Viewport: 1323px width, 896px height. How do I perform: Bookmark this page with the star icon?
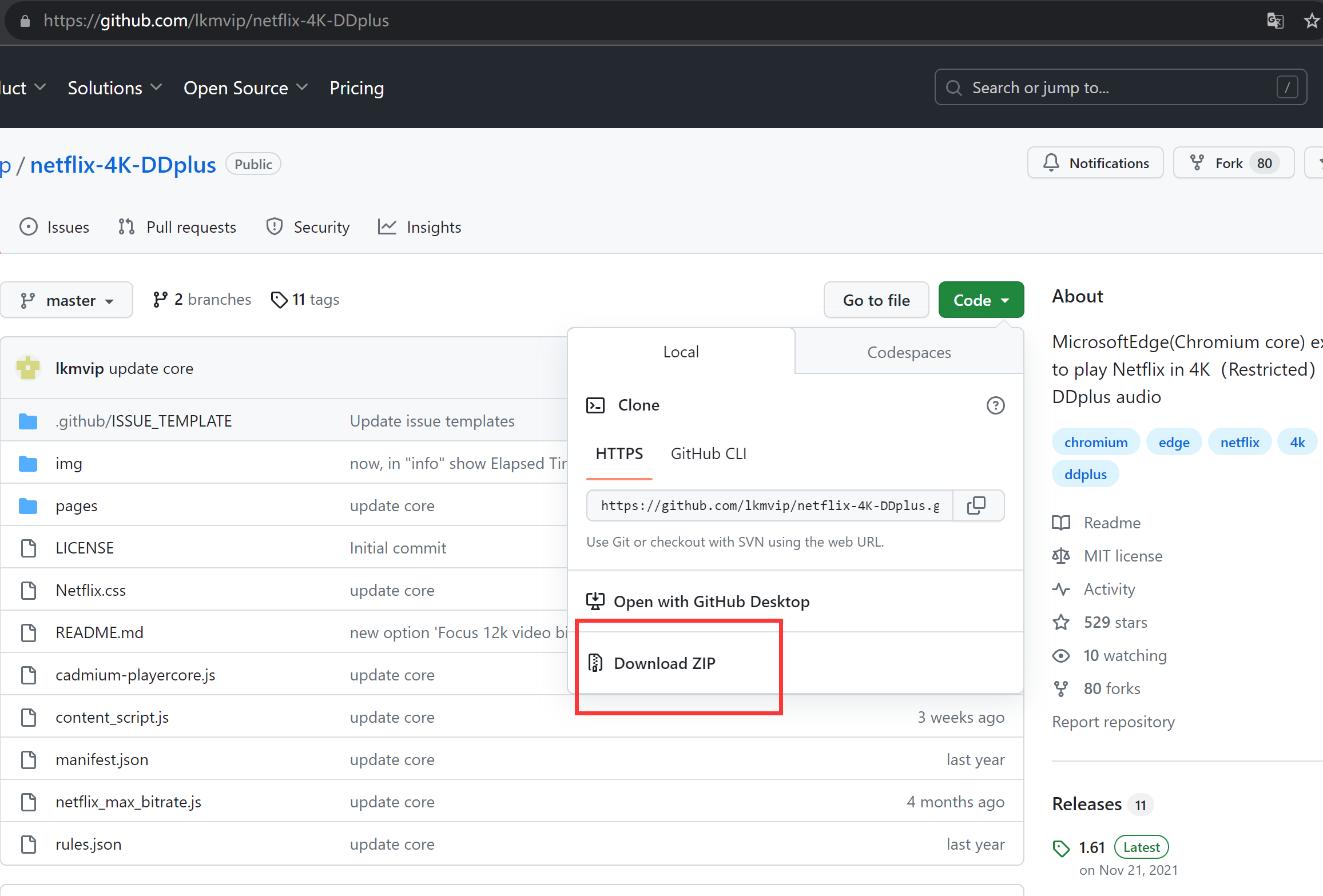1312,21
